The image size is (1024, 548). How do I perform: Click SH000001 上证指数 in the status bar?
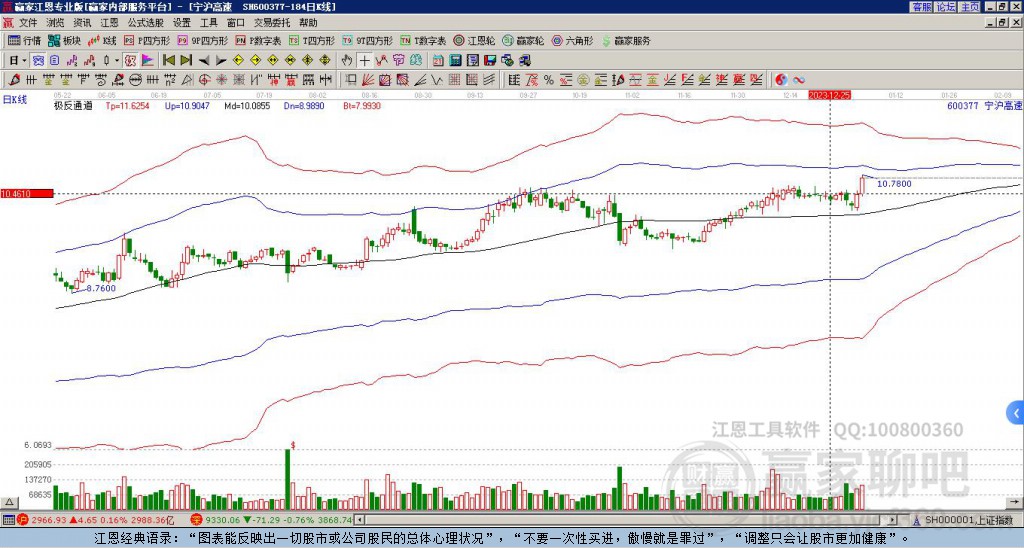coord(968,520)
